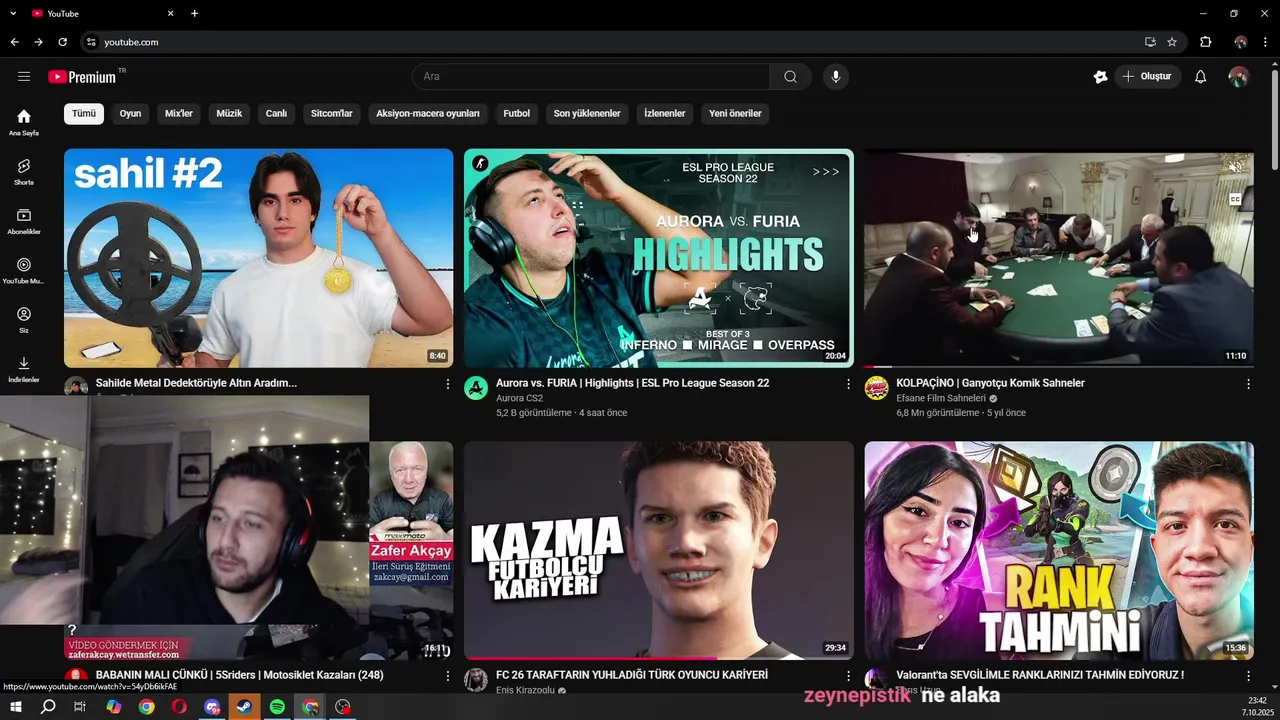Open options menu for FC 26 TARAFTARIN video
Screen dimensions: 1280x720
[848, 676]
